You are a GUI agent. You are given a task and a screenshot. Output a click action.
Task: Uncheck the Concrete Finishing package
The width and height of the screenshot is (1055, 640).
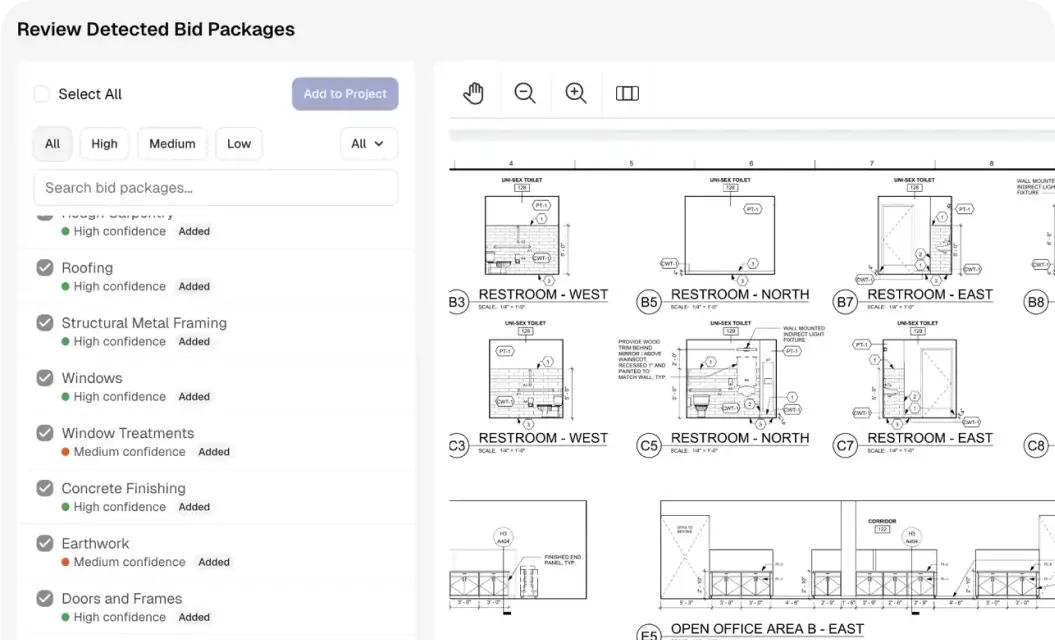tap(45, 488)
